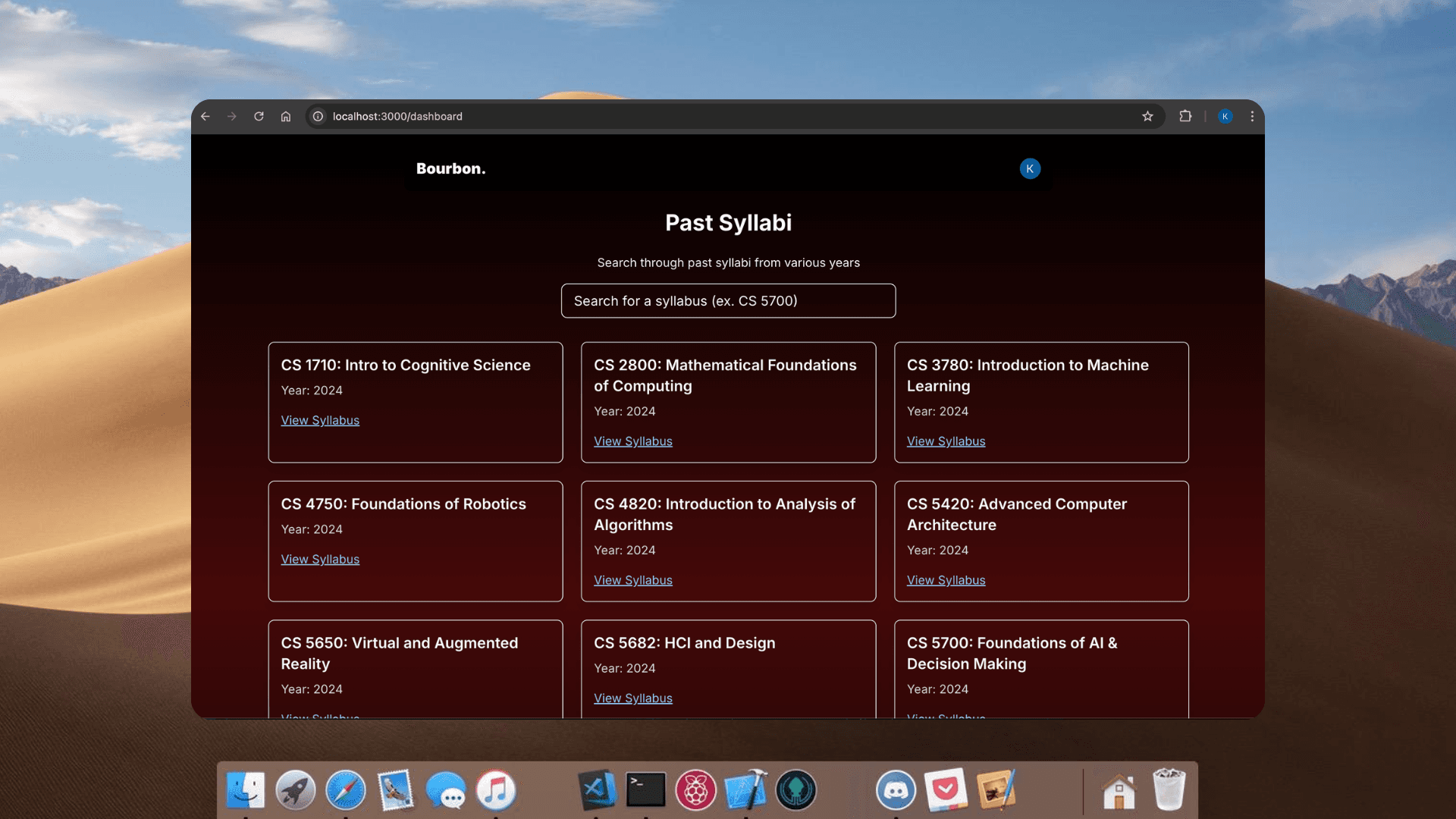The width and height of the screenshot is (1456, 819).
Task: Select the CS 4750: Foundations of Robotics title
Action: point(403,504)
